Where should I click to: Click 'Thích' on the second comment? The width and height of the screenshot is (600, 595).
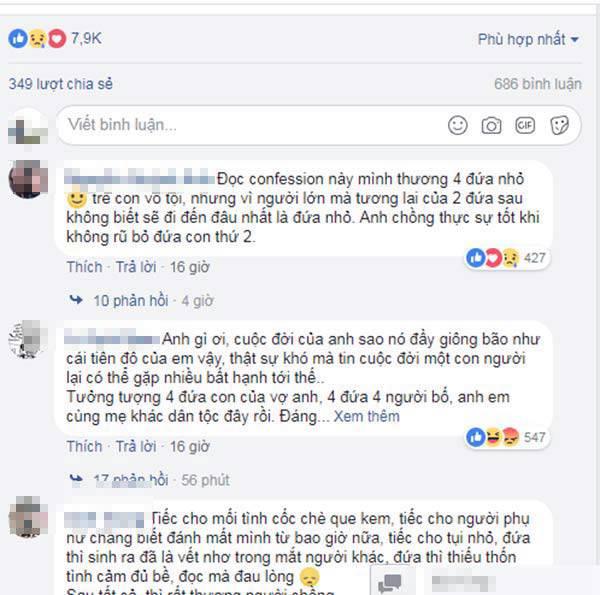(84, 447)
